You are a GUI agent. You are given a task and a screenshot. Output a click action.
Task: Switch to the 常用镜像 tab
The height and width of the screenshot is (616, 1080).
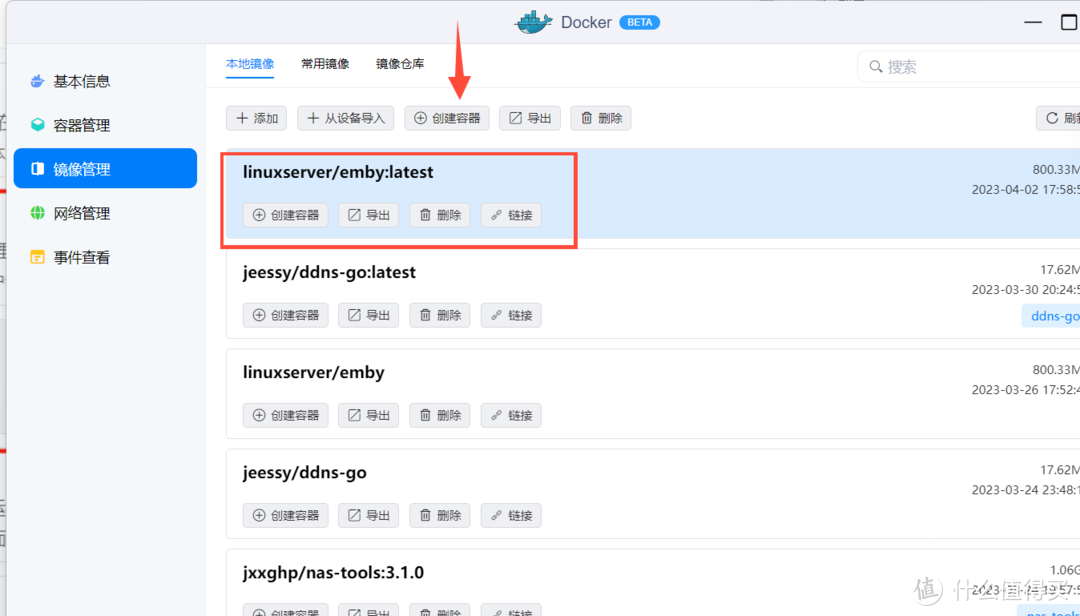coord(324,62)
